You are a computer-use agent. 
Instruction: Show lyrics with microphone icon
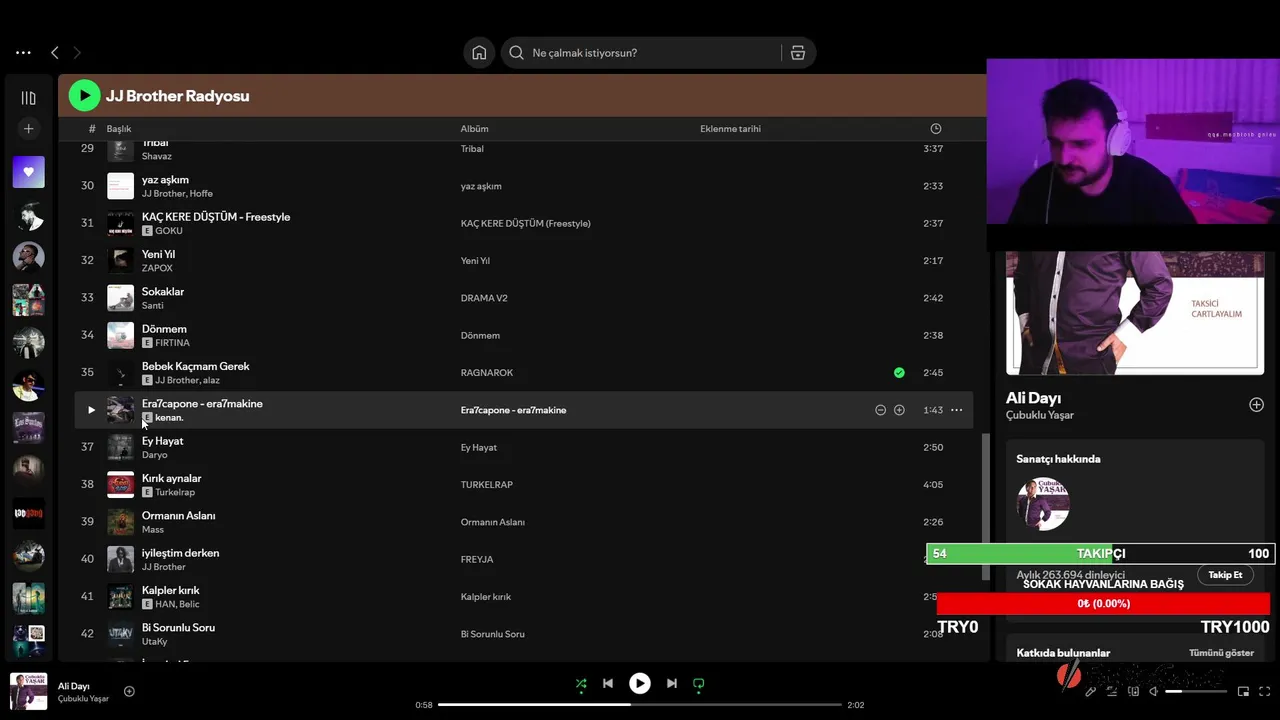click(x=1091, y=691)
